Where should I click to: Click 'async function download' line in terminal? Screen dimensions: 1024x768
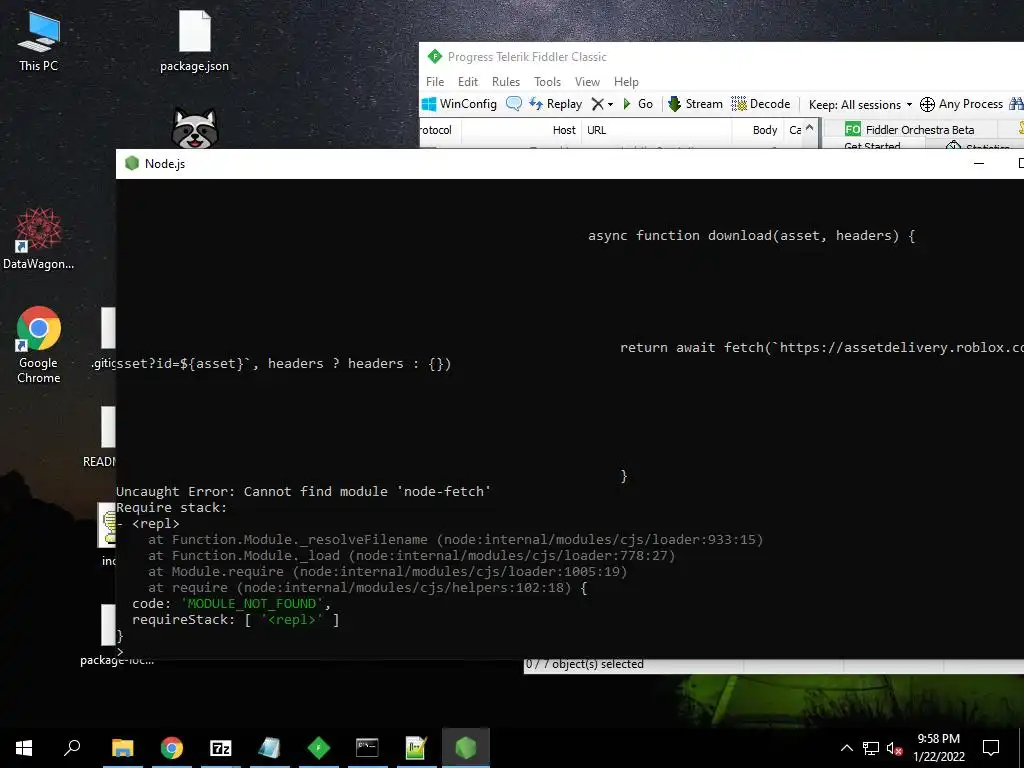(x=751, y=236)
